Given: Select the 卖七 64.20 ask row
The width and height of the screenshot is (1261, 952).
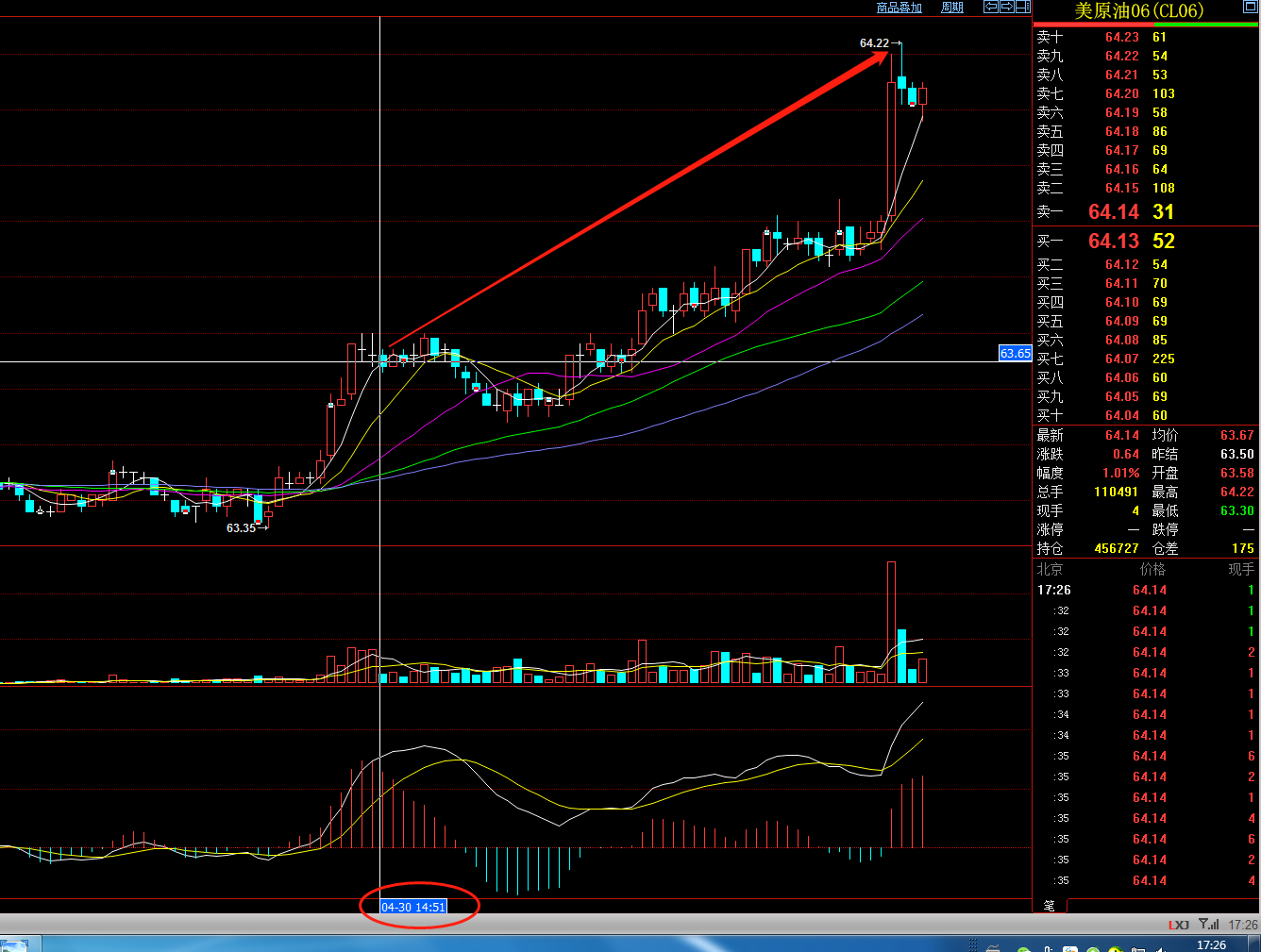Looking at the screenshot, I should click(1146, 93).
